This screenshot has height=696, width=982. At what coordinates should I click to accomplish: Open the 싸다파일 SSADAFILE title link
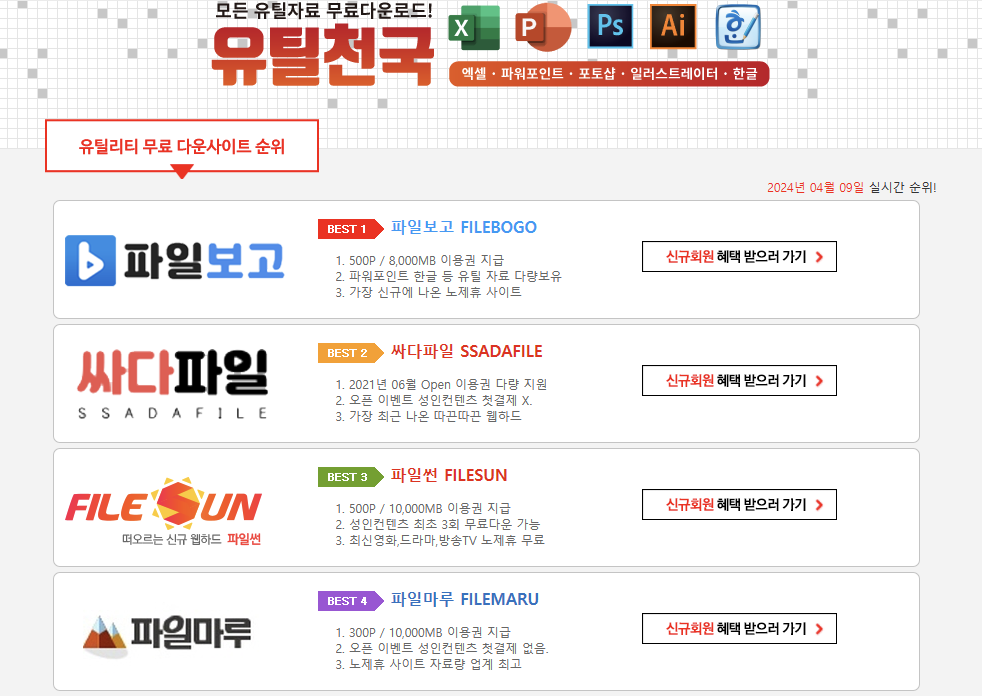[x=467, y=351]
